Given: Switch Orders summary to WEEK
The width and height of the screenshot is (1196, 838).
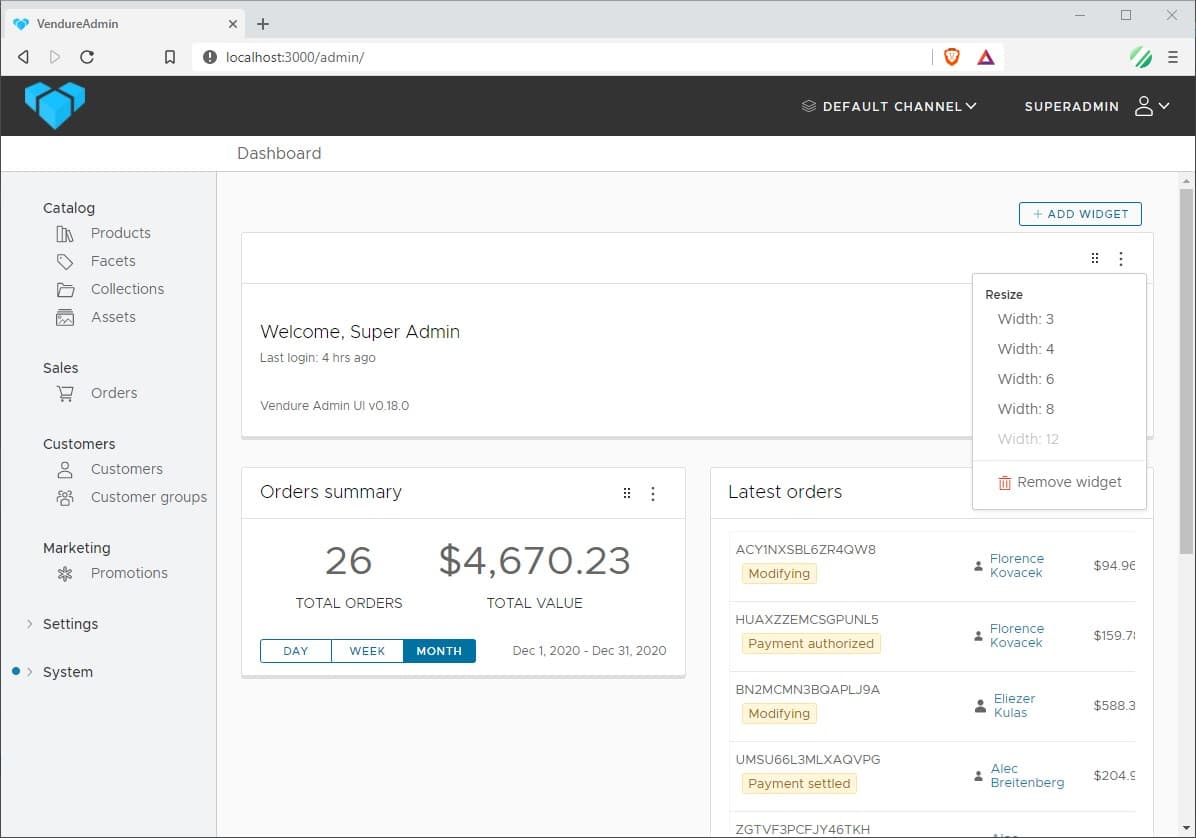Looking at the screenshot, I should 367,651.
